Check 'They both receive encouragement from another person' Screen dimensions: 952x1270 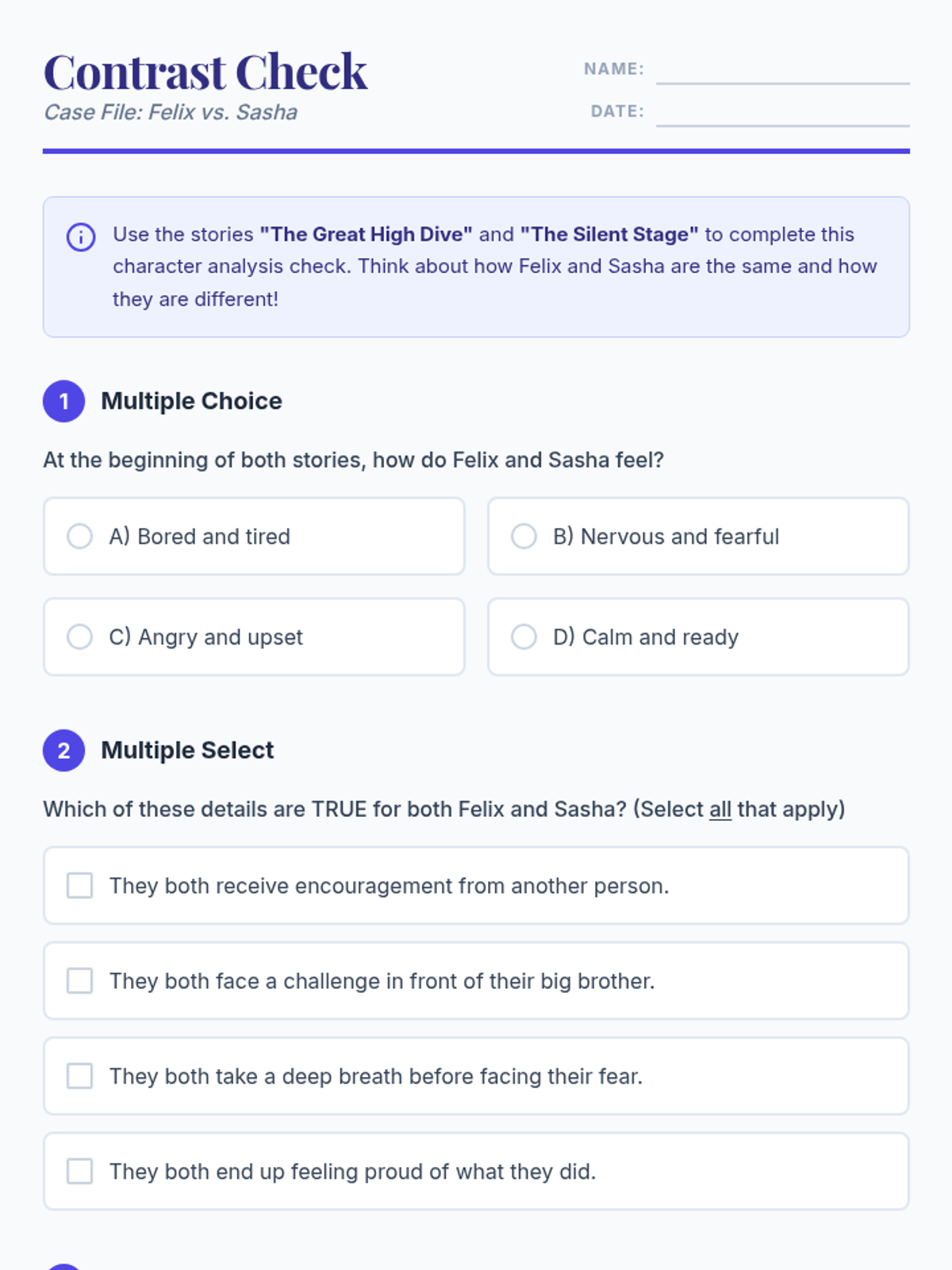pyautogui.click(x=476, y=886)
